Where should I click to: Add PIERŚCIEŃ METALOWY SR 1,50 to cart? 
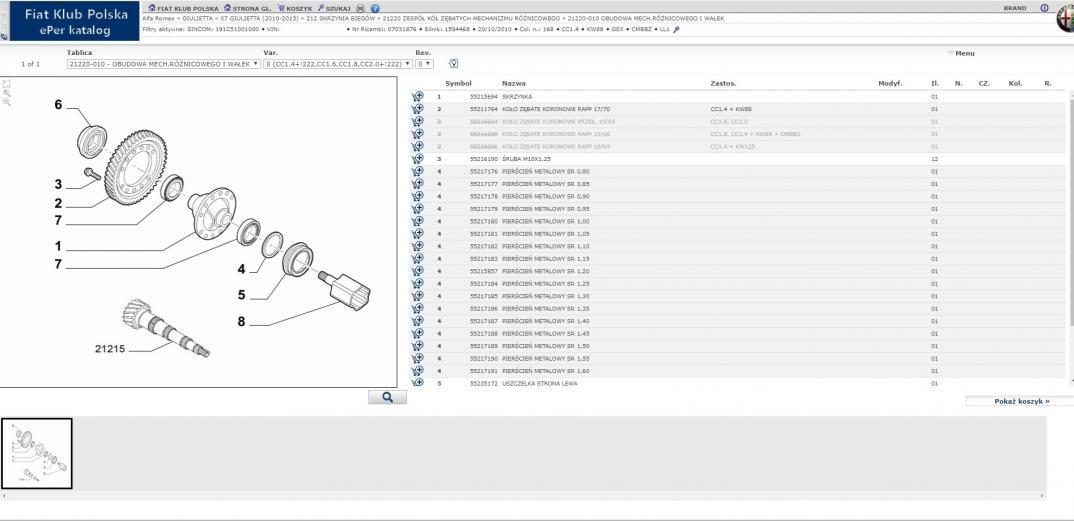417,346
